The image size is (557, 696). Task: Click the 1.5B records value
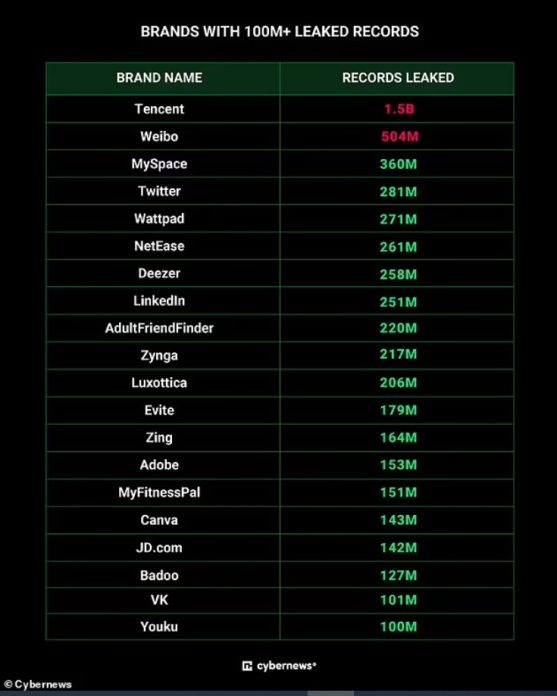[399, 109]
